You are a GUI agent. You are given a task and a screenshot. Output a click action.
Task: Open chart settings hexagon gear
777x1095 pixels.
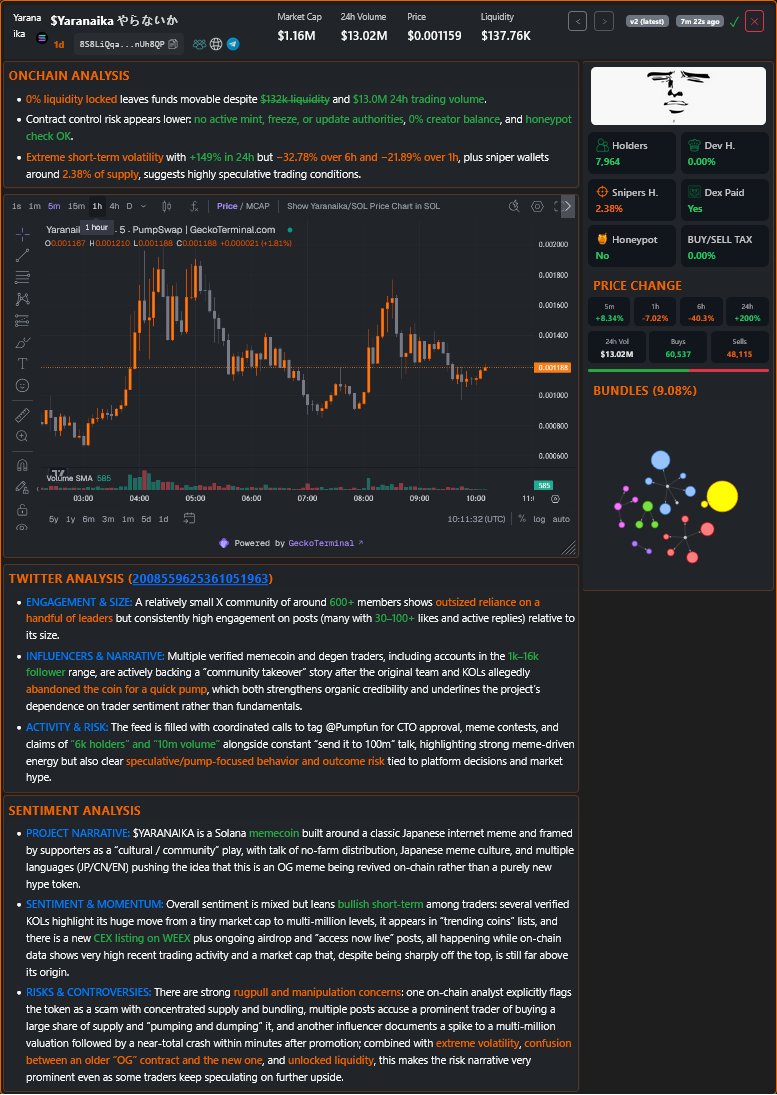click(537, 206)
